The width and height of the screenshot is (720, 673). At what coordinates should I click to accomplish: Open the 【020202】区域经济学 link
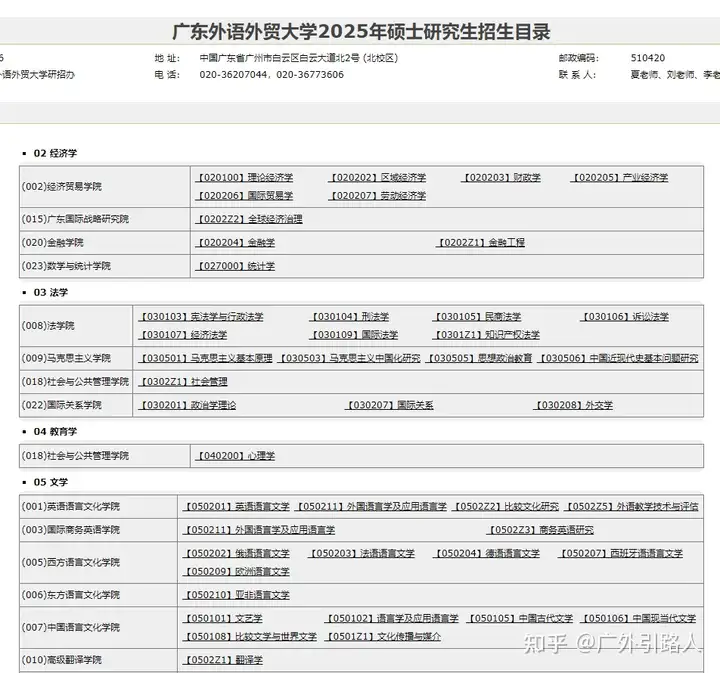pos(377,178)
